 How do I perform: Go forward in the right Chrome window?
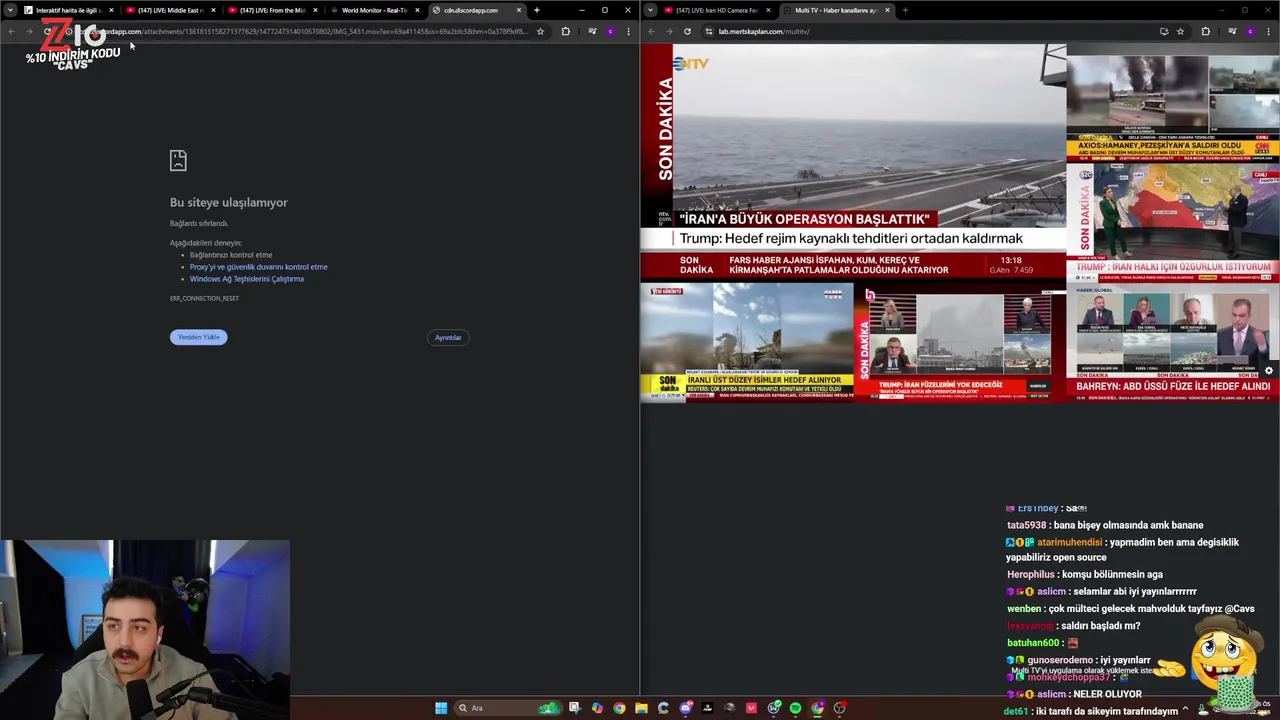[669, 31]
